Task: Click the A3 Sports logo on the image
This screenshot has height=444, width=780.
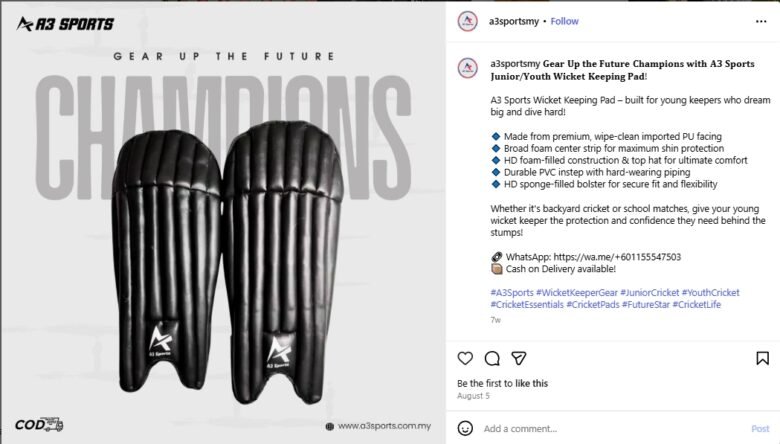Action: (65, 24)
